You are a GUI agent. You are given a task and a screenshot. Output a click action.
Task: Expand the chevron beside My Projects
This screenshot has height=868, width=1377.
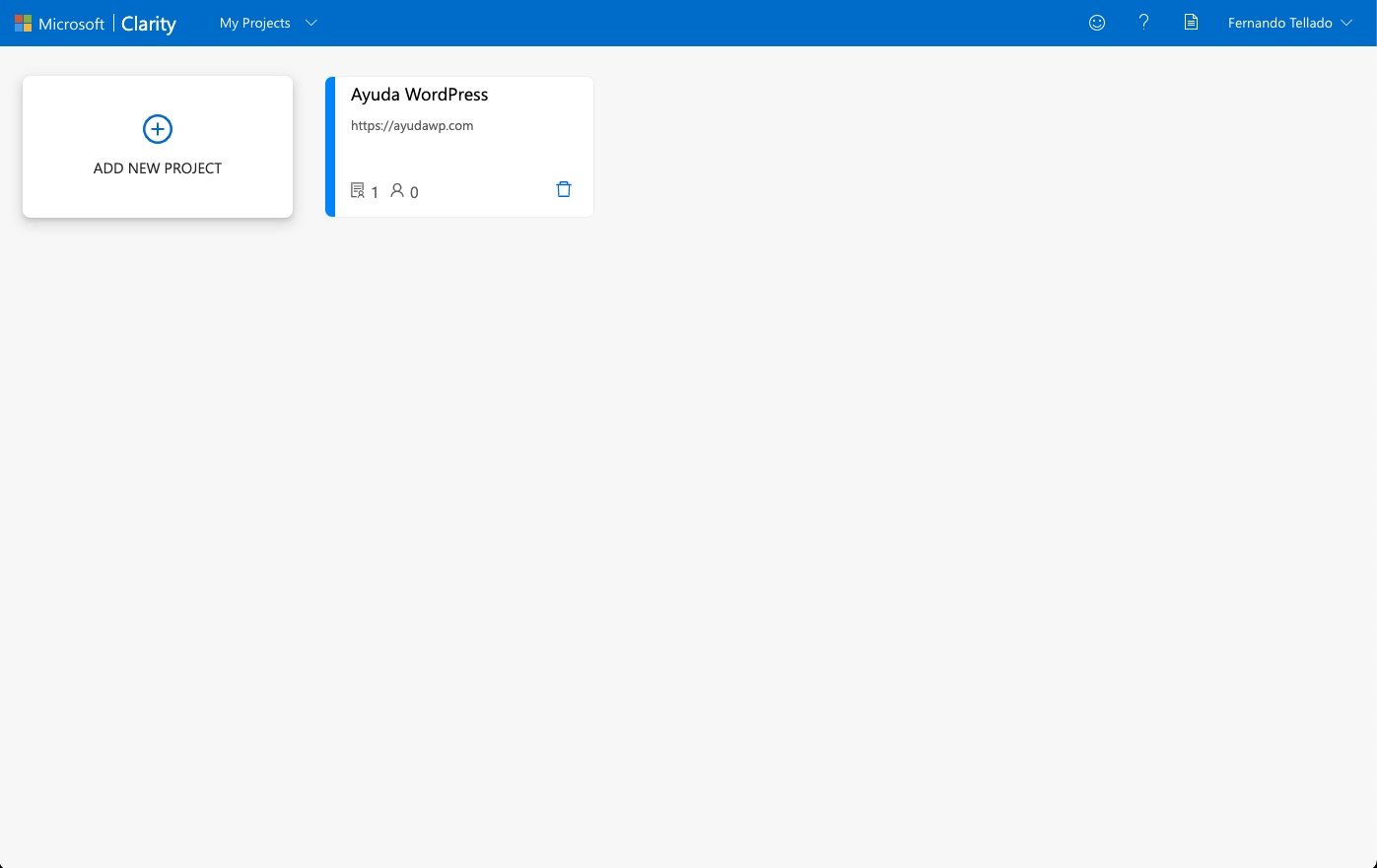coord(311,23)
